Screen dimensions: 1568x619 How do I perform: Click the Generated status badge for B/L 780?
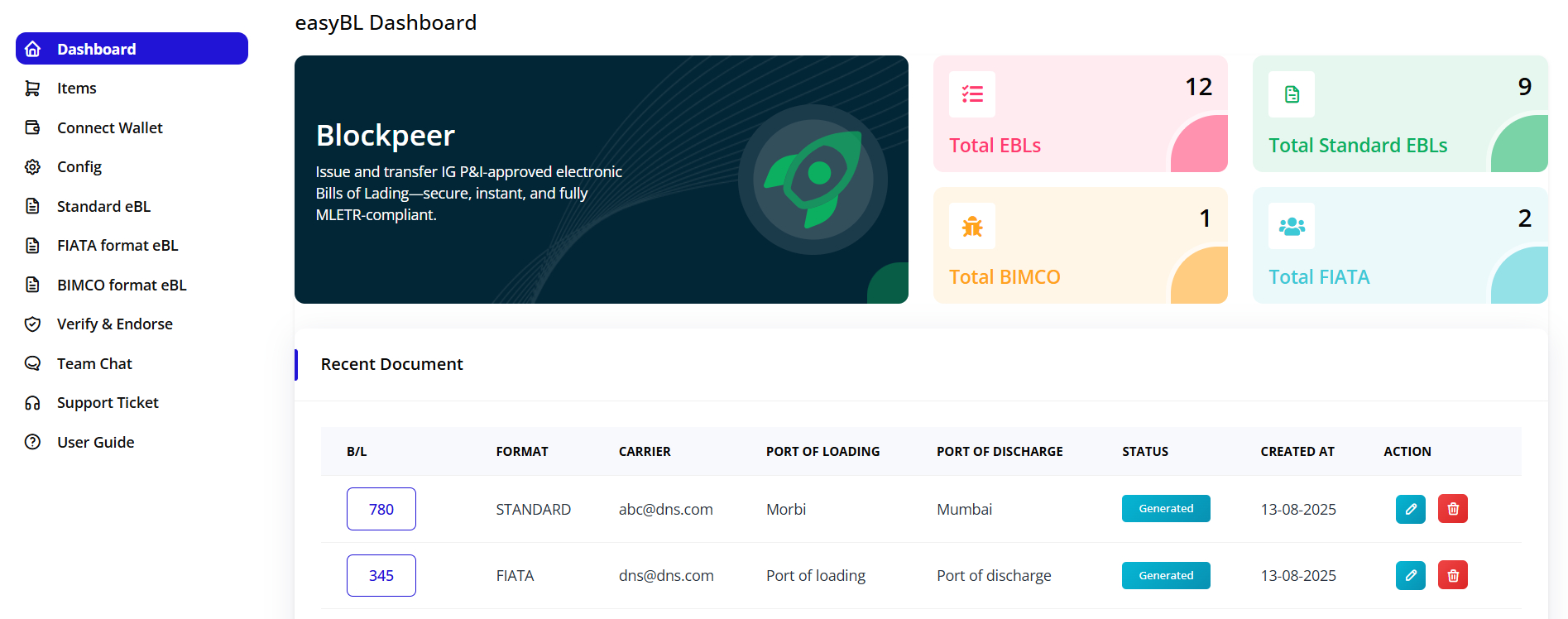point(1166,508)
